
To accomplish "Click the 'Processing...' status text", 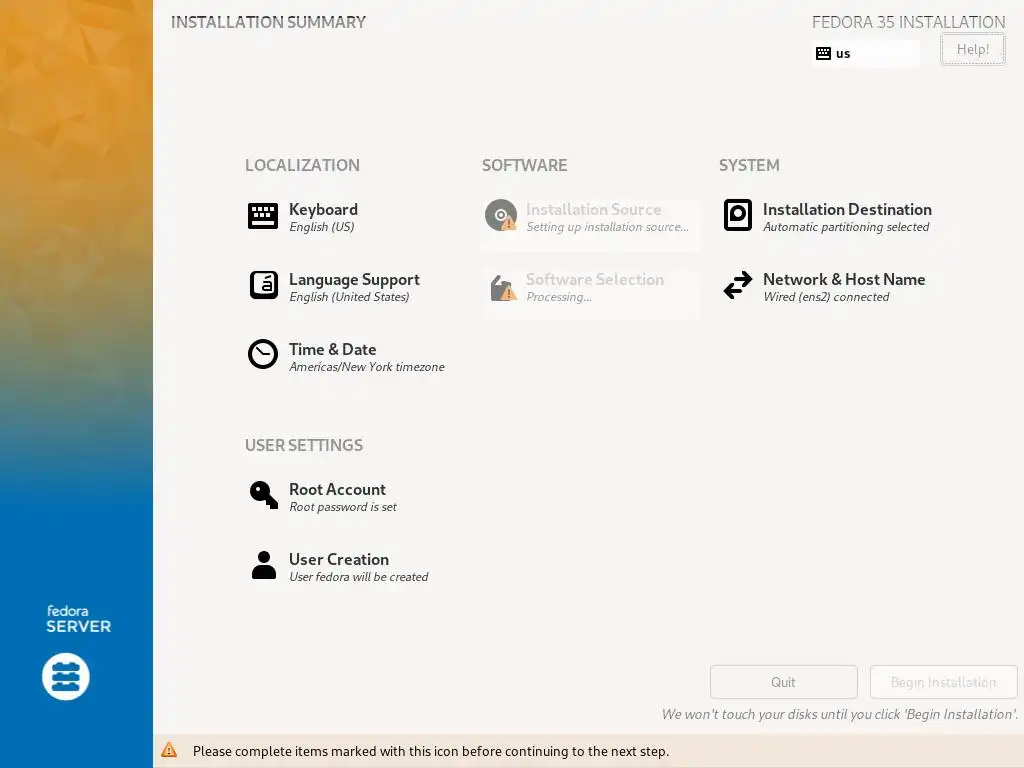I will (x=559, y=296).
